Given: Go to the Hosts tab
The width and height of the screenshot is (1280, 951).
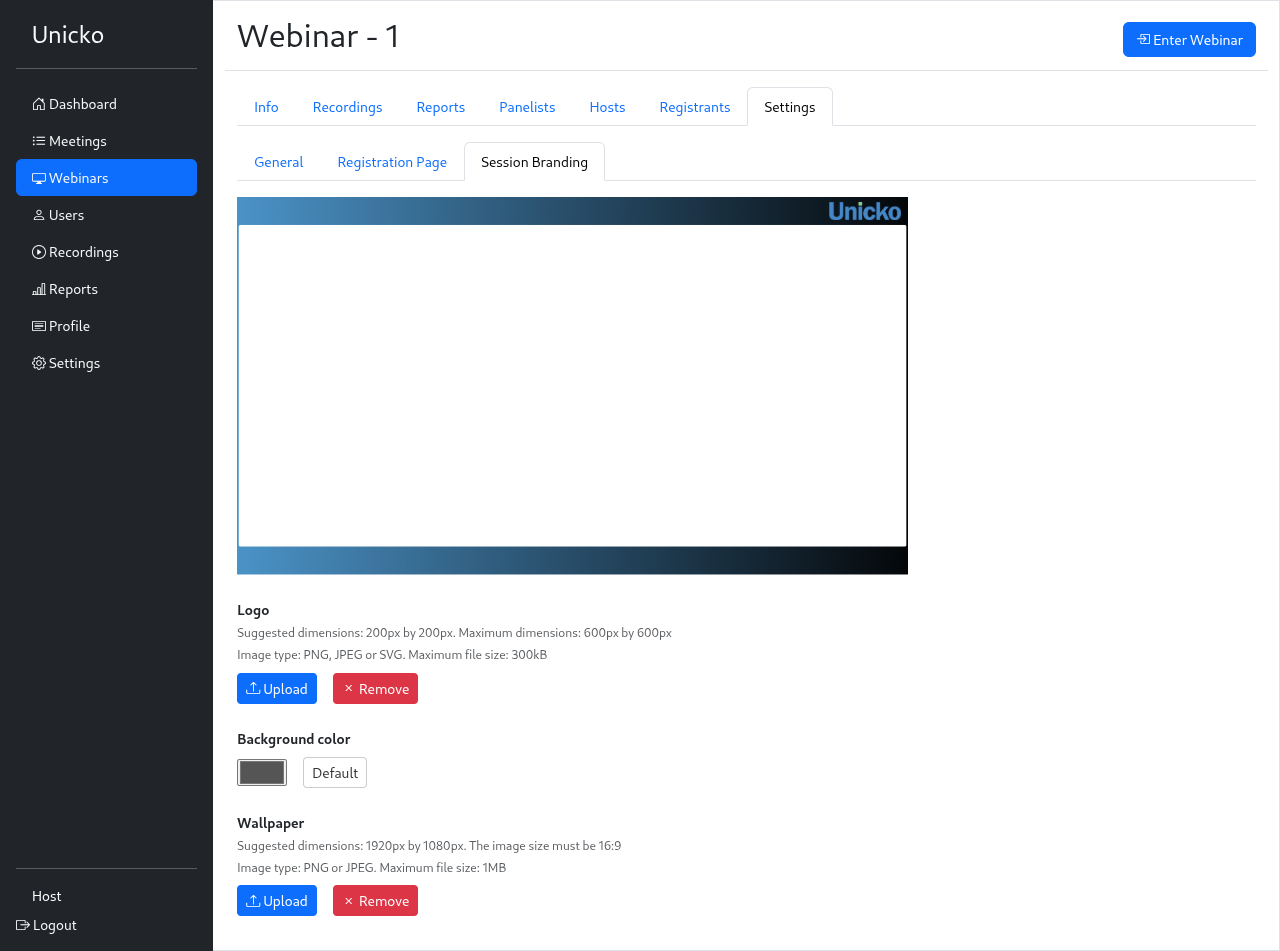Looking at the screenshot, I should pyautogui.click(x=607, y=107).
